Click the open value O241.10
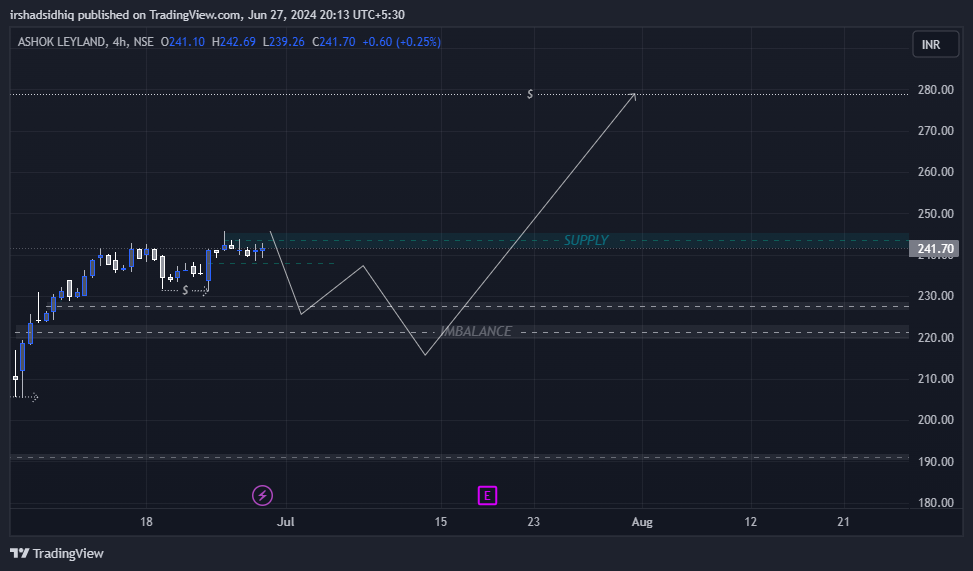This screenshot has width=973, height=571. pos(182,42)
